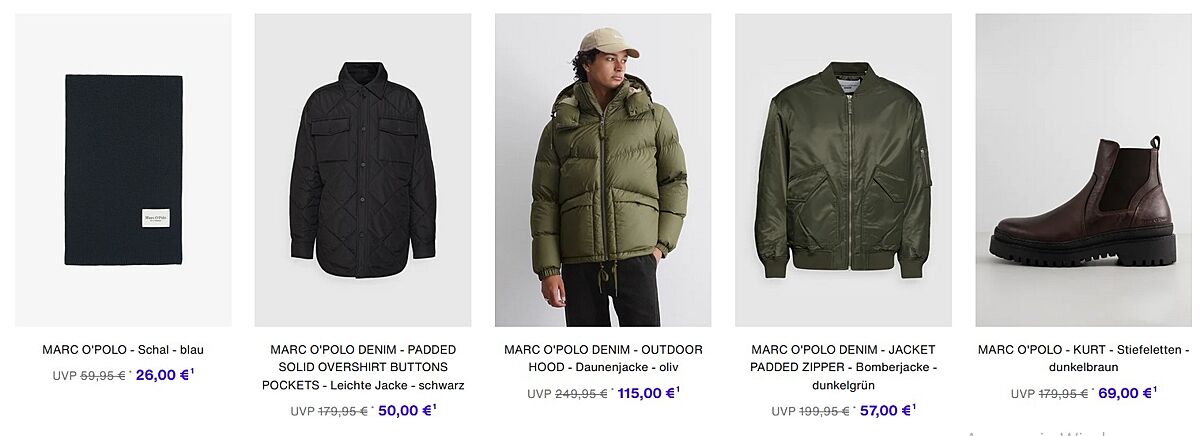This screenshot has height=436, width=1200.
Task: Open the 'PADDED SOLID OVERSHIRT BUTTONS POCKETS' product link
Action: 363,367
